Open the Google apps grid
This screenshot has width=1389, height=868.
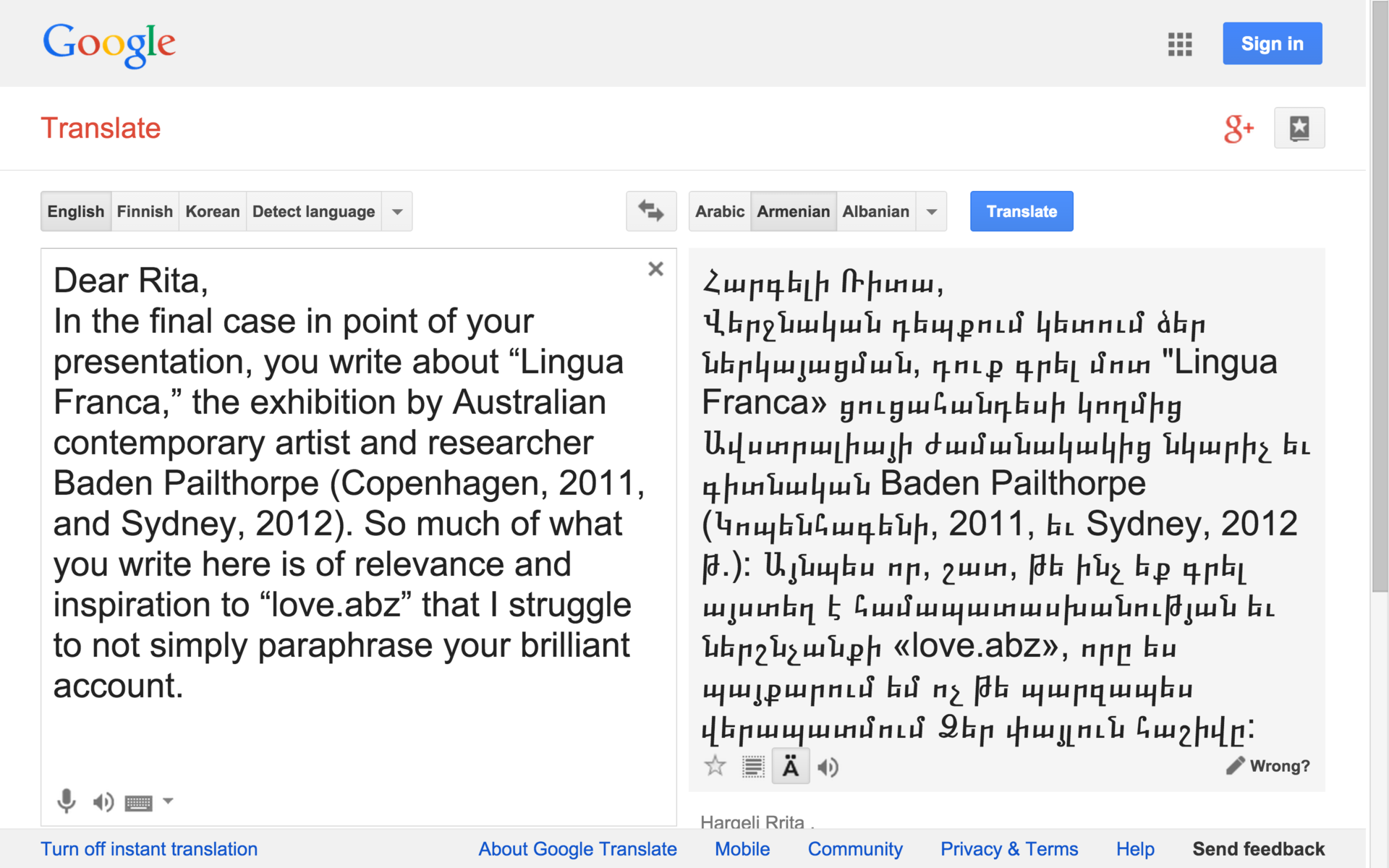coord(1179,44)
